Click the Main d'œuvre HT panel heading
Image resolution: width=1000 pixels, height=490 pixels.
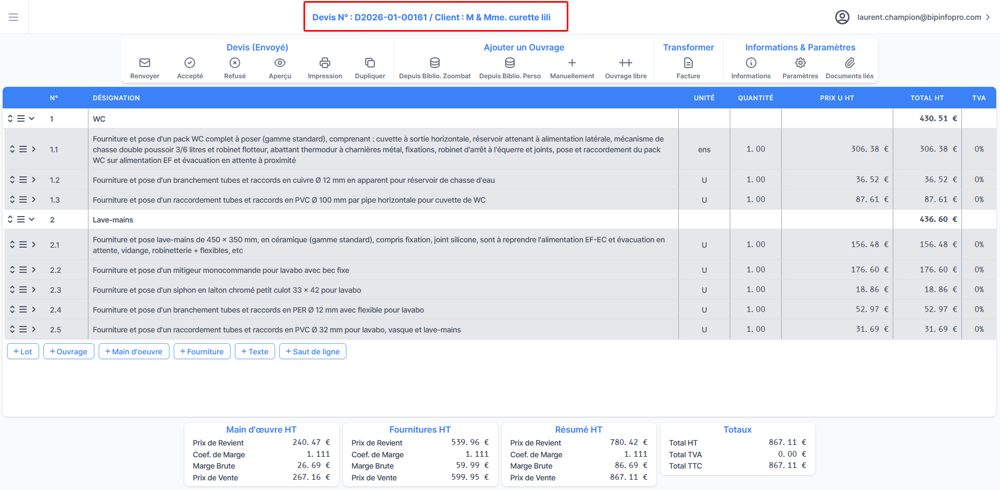(x=261, y=430)
